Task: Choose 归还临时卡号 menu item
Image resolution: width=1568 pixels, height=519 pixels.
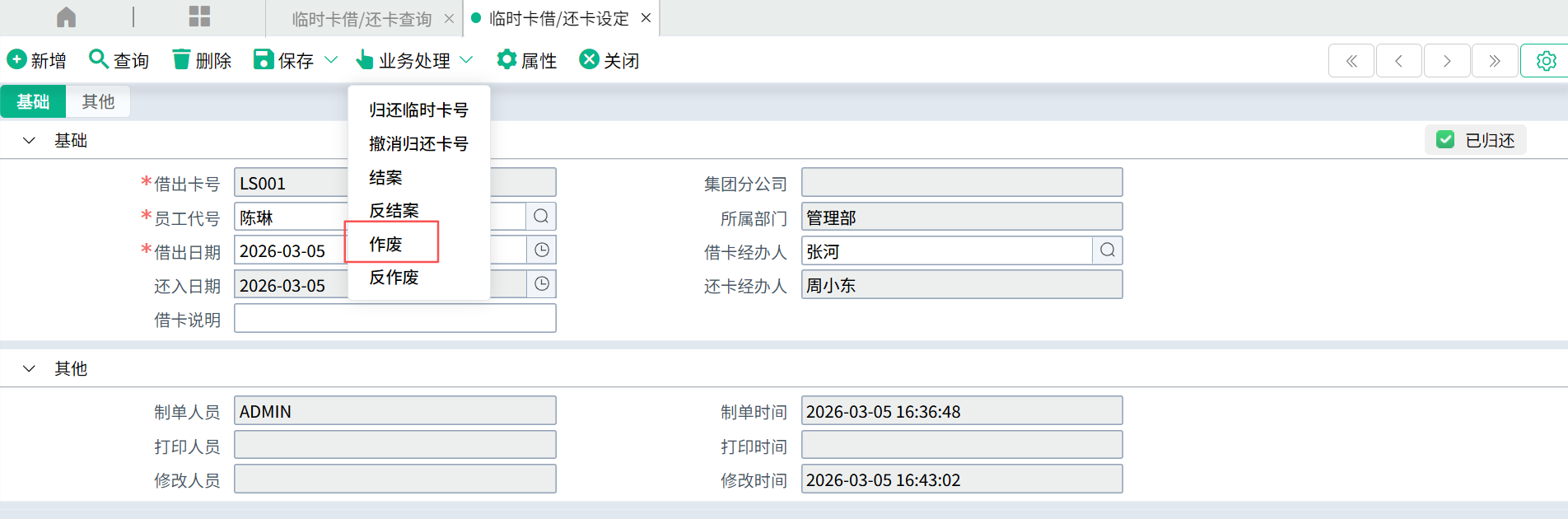Action: pyautogui.click(x=418, y=110)
